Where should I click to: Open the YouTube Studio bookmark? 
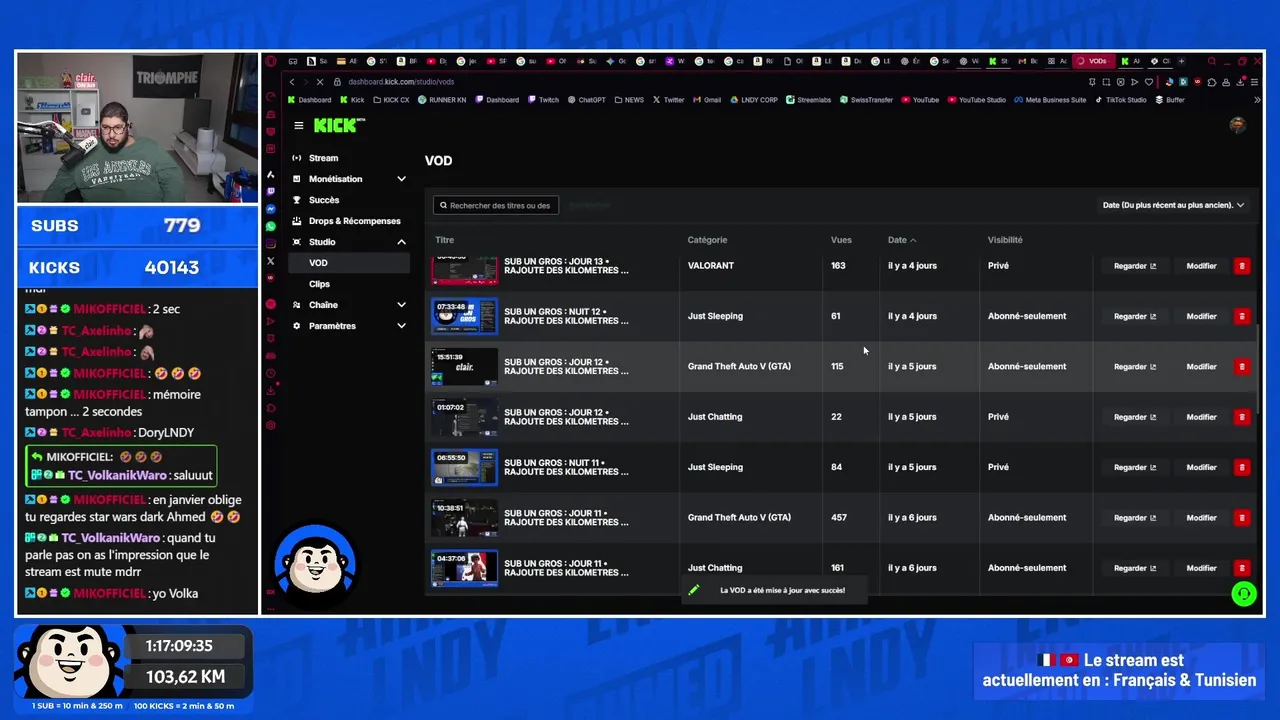point(976,100)
